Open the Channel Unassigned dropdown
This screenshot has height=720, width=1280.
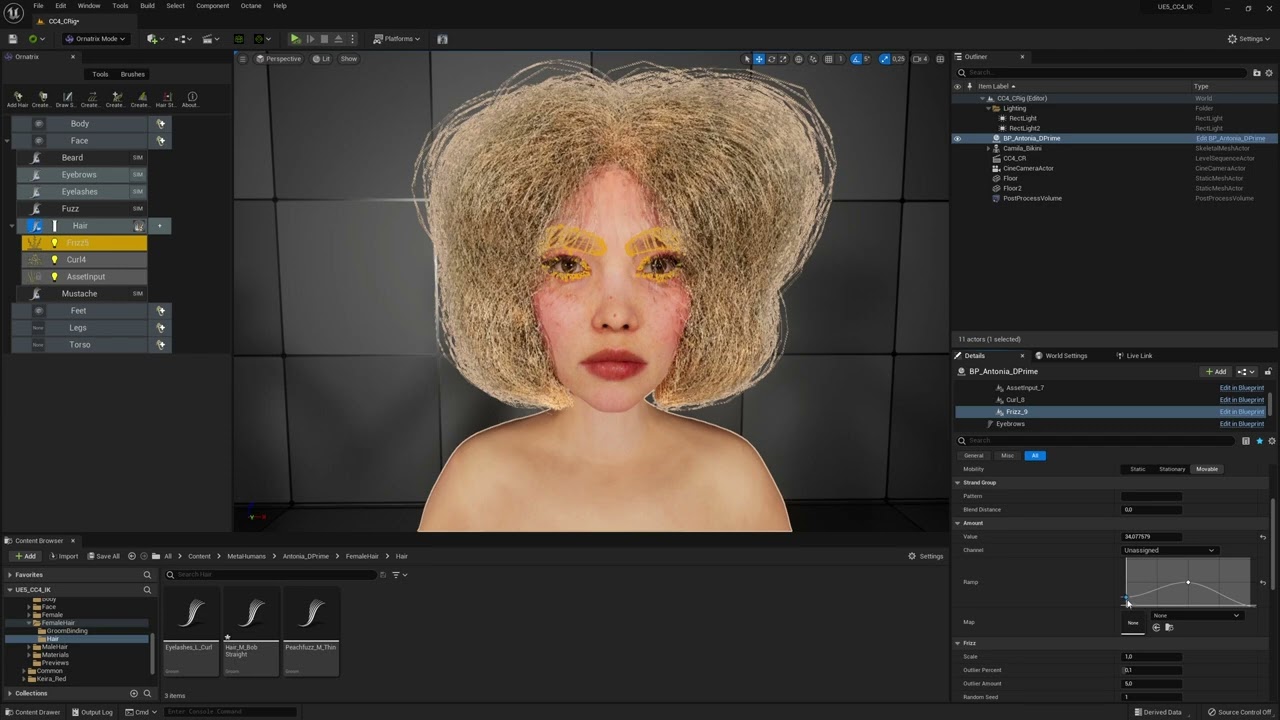(x=1169, y=550)
